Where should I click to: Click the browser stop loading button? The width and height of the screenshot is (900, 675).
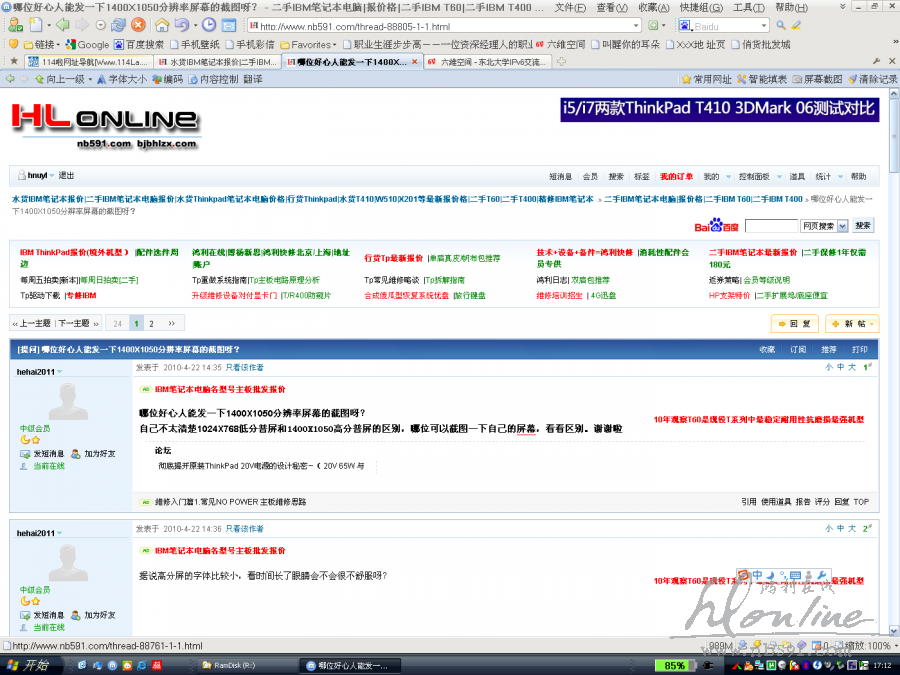[140, 25]
